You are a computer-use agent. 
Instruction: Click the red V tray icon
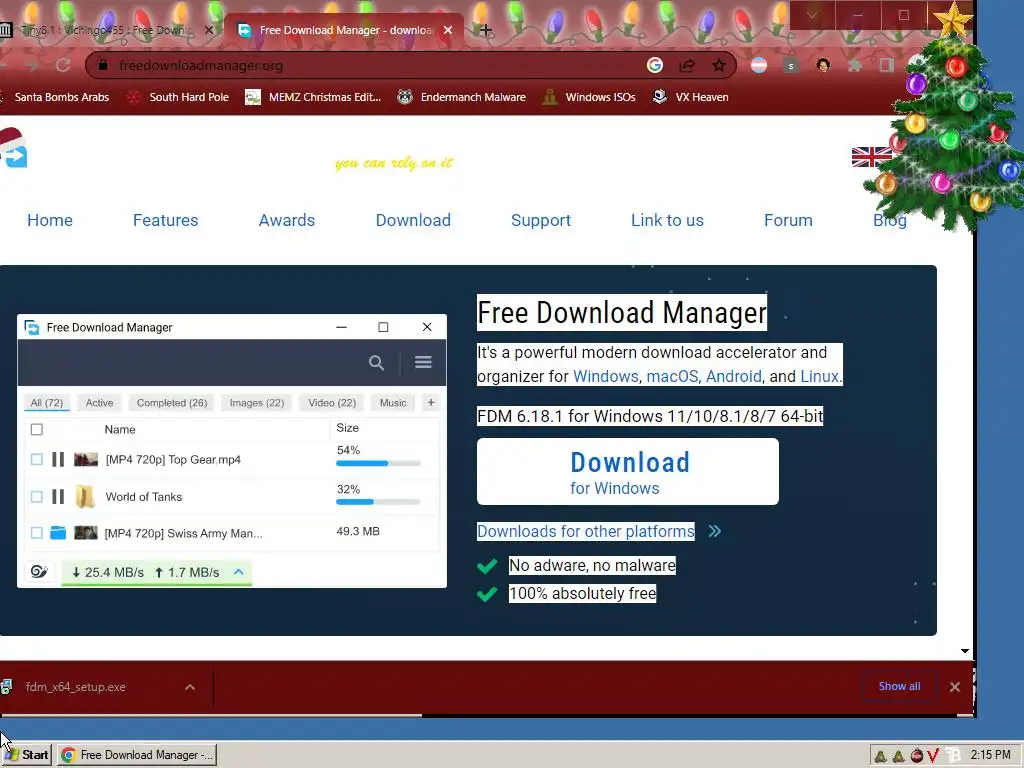point(933,756)
